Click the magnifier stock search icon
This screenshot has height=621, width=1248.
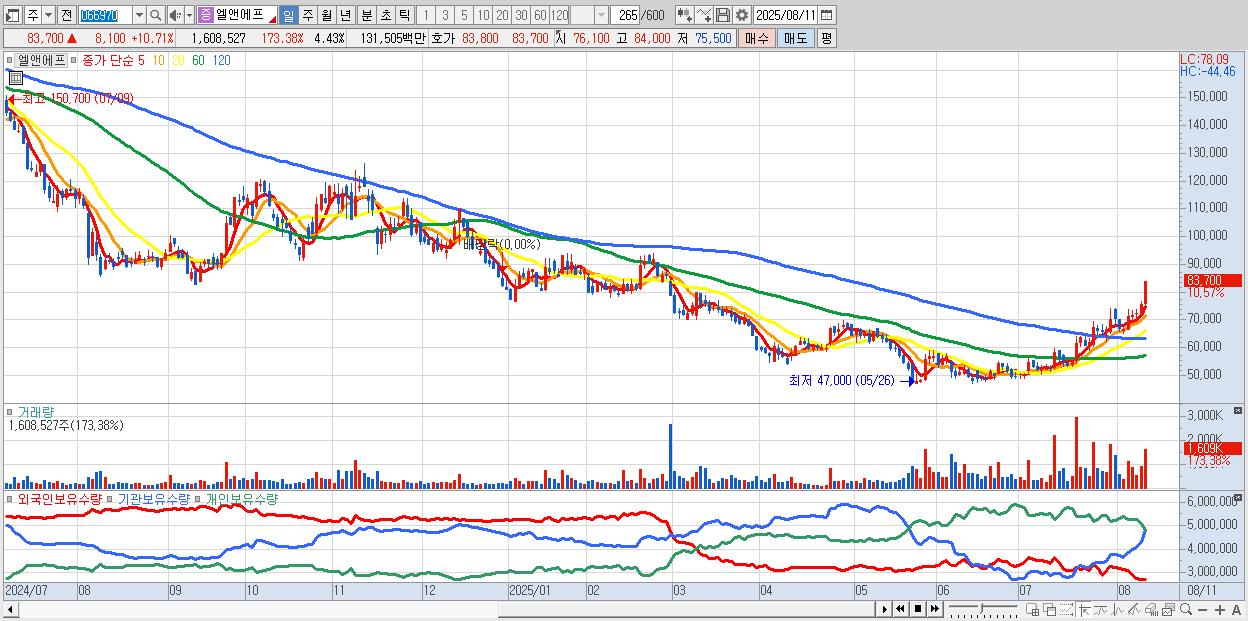pyautogui.click(x=156, y=15)
